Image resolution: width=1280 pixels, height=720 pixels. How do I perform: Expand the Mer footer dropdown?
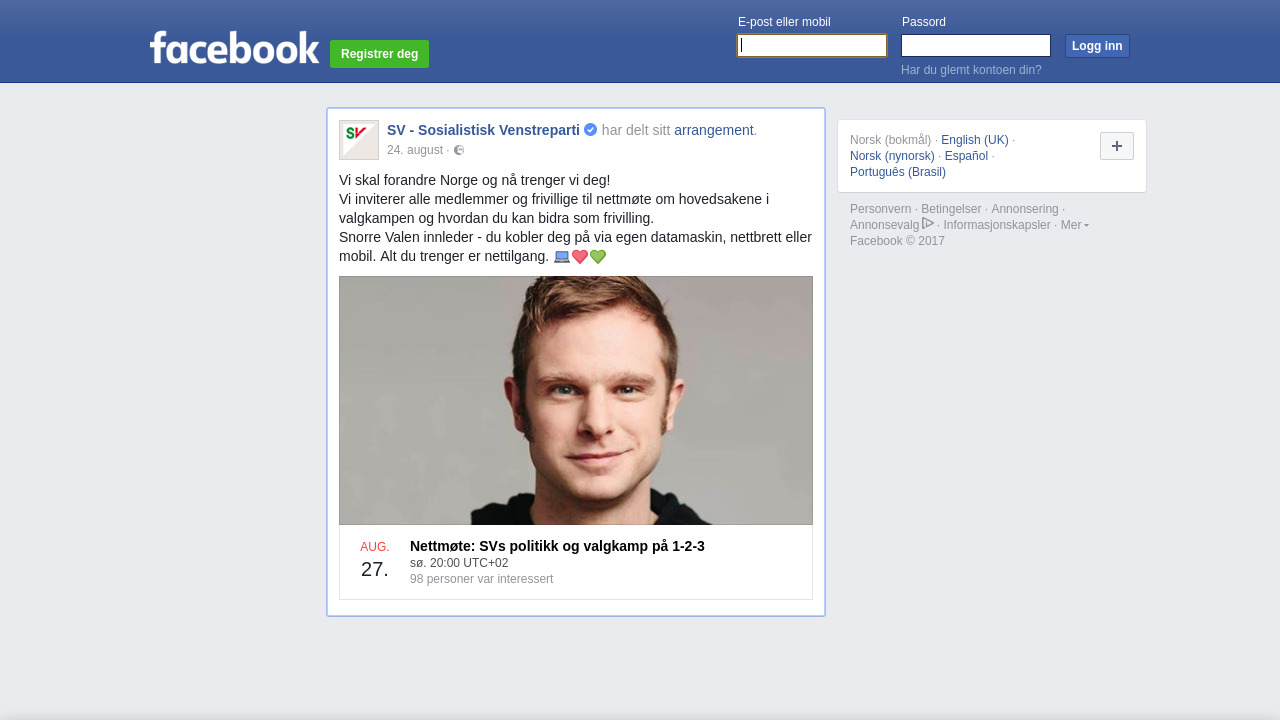pos(1075,225)
